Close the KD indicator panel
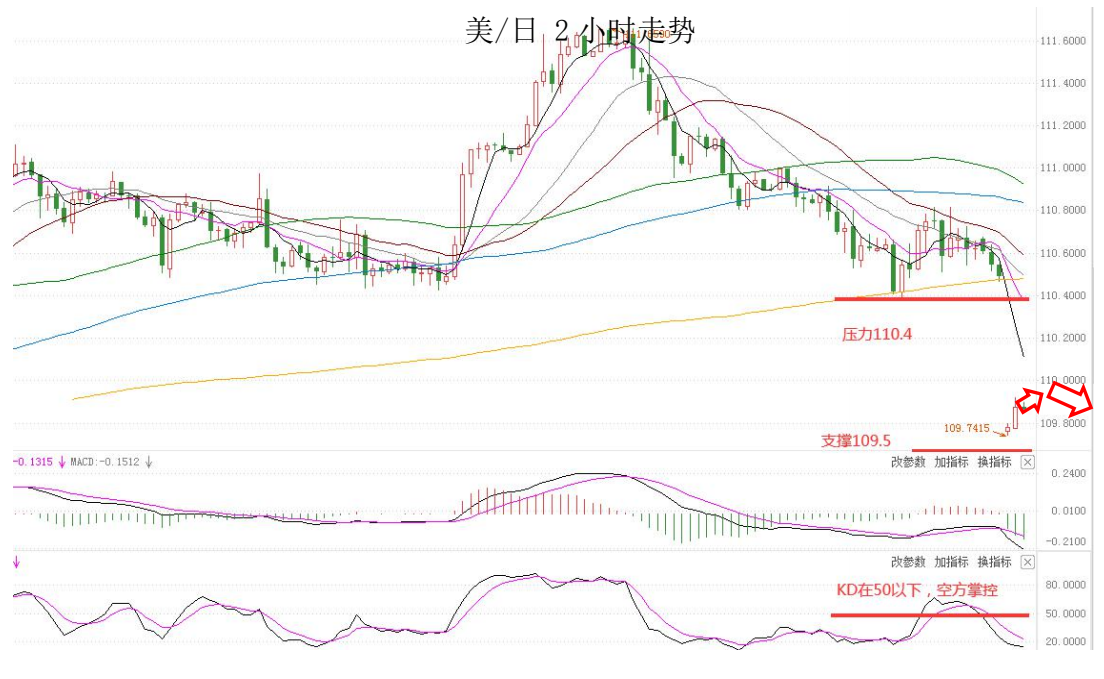Screen dimensions: 1104x679 (x=1027, y=561)
